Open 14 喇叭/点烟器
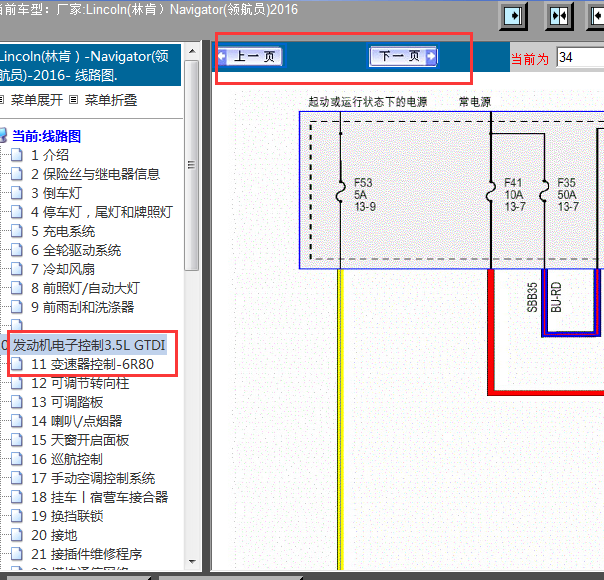 (x=77, y=421)
